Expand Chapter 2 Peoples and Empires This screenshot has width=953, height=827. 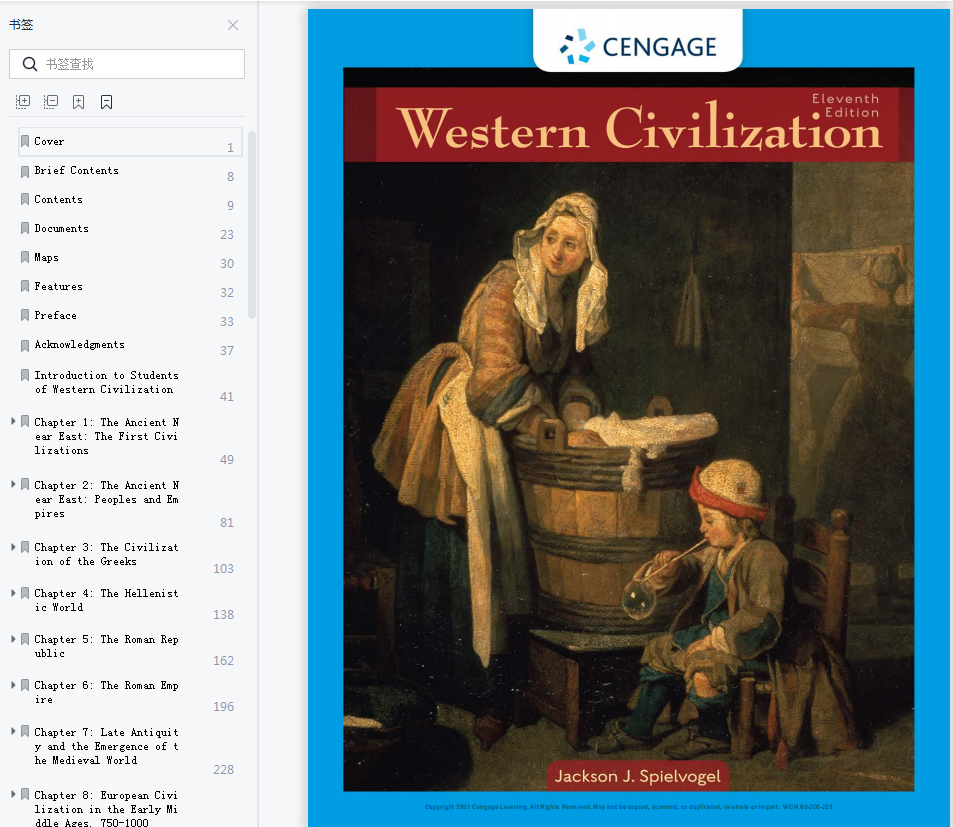pyautogui.click(x=13, y=484)
